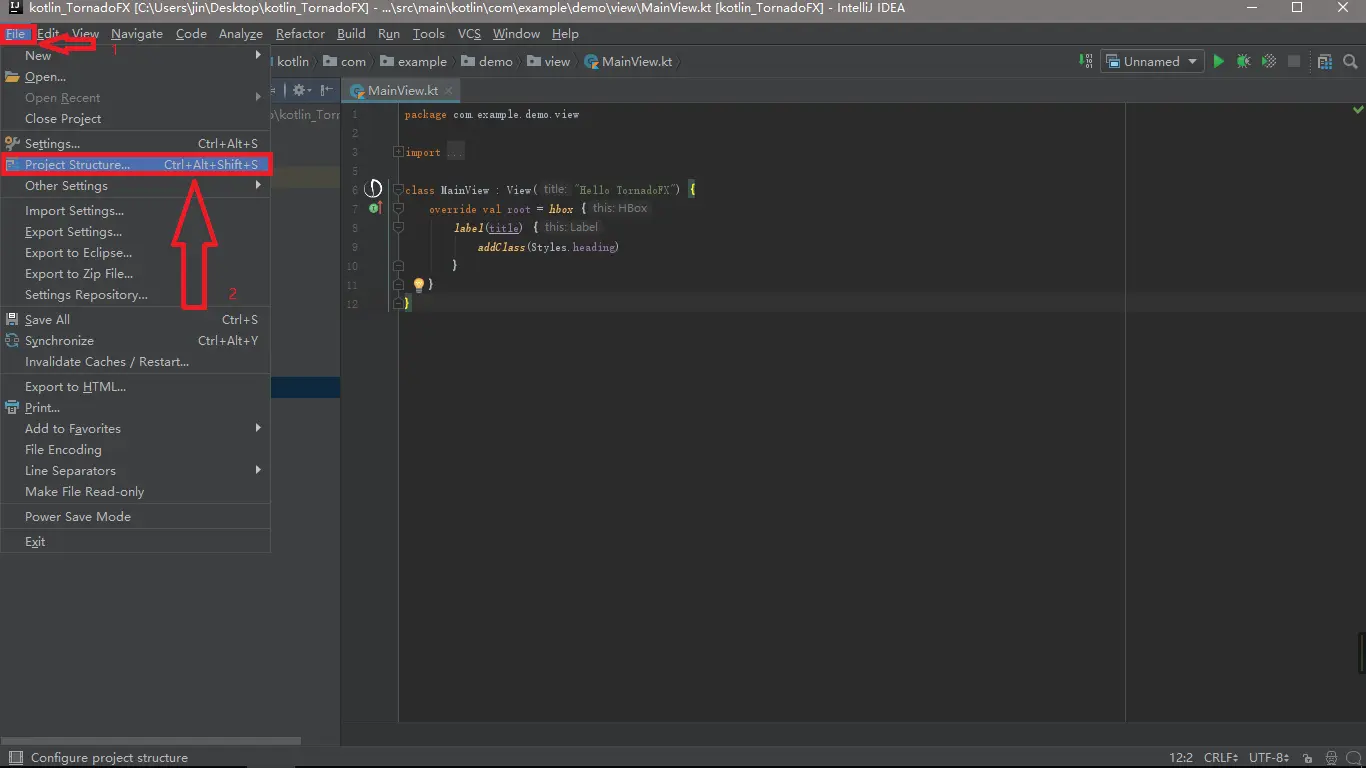Screen dimensions: 1366x768
Task: Expand the collapsed import block
Action: [x=399, y=152]
